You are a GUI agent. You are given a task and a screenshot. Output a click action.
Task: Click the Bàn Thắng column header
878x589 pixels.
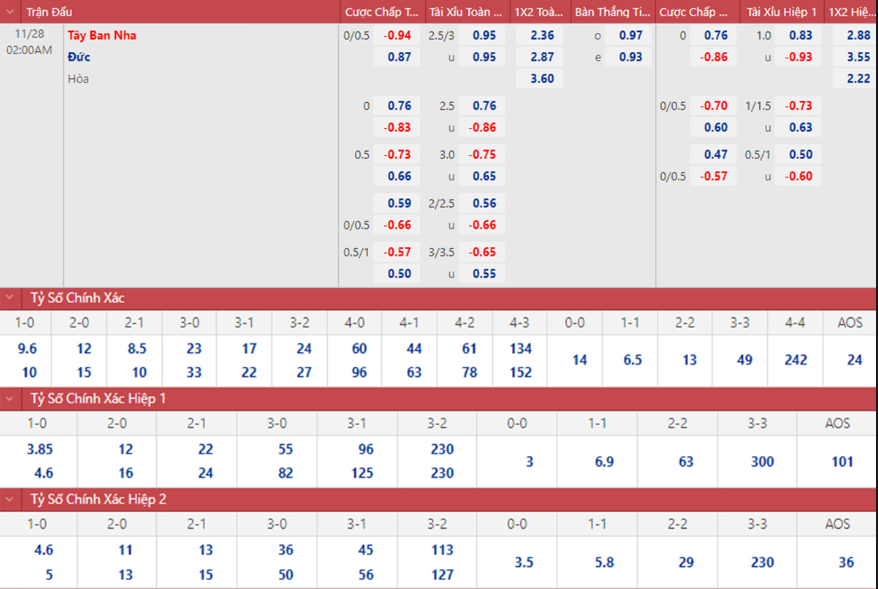coord(610,12)
